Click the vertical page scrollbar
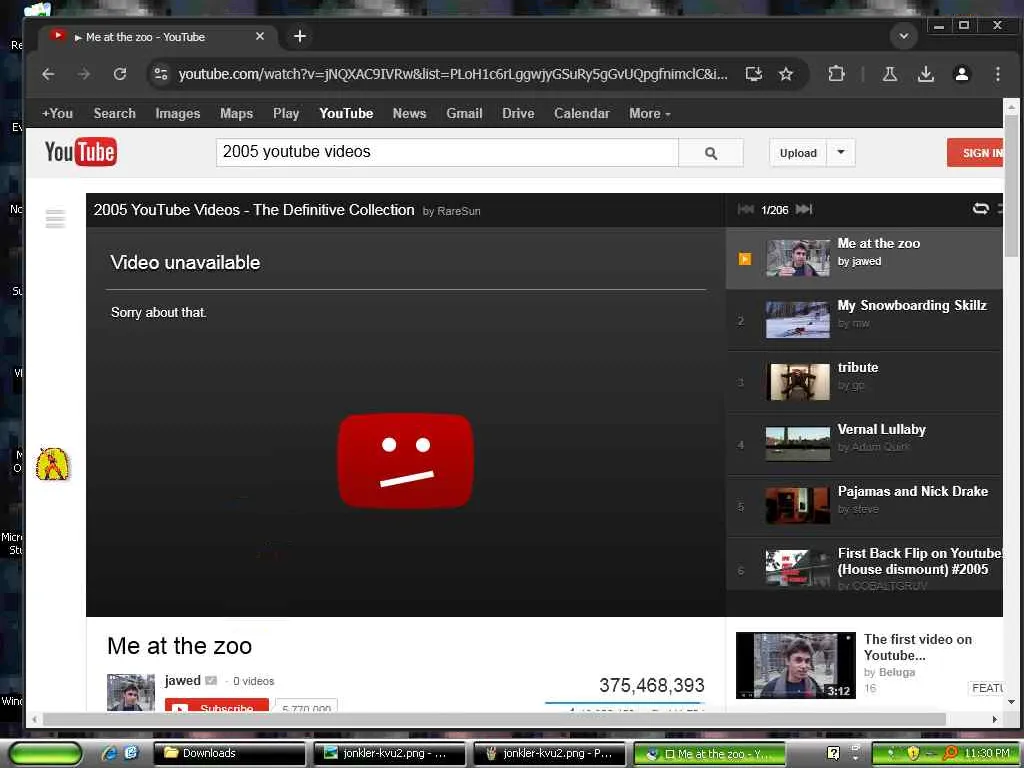 pos(1011,185)
